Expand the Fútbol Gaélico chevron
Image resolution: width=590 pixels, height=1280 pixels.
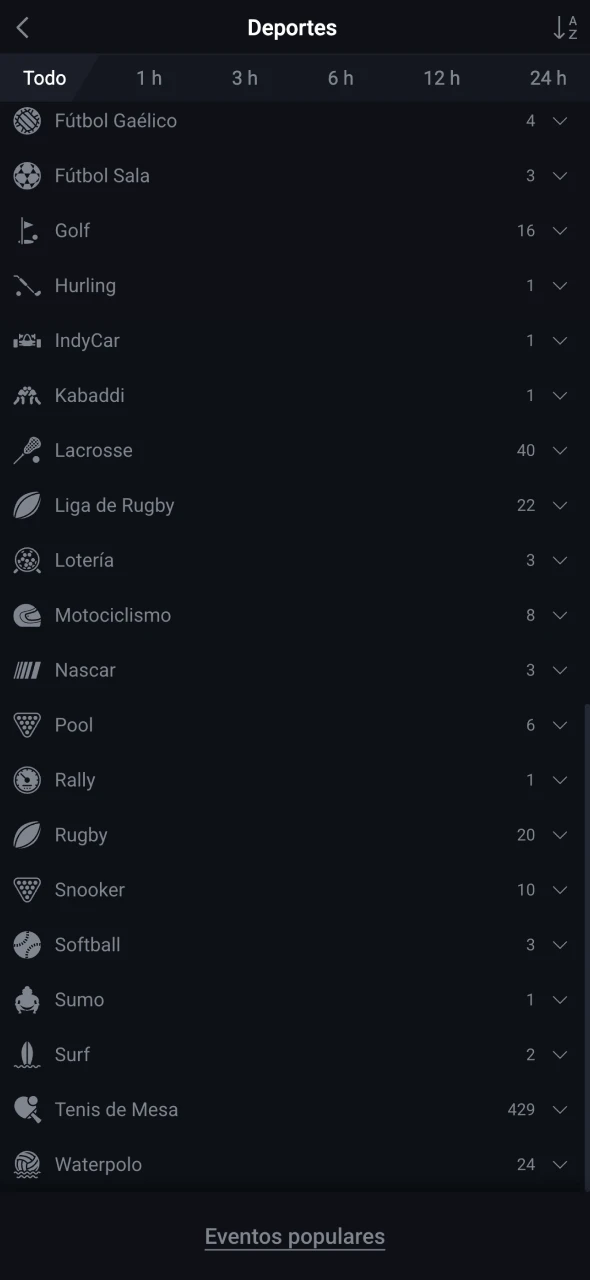point(560,121)
